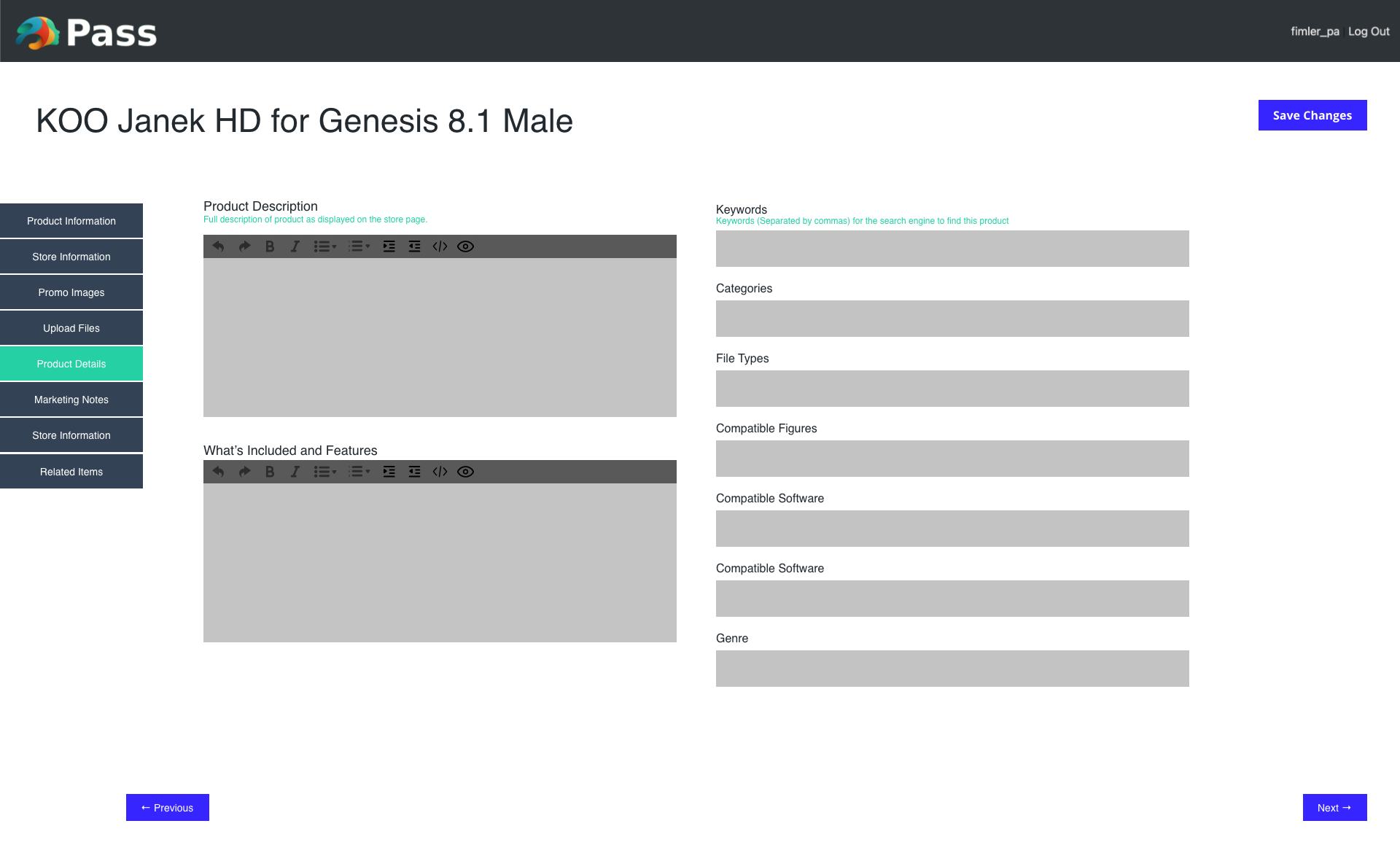Decrease indent in What's Included editor

tap(414, 472)
